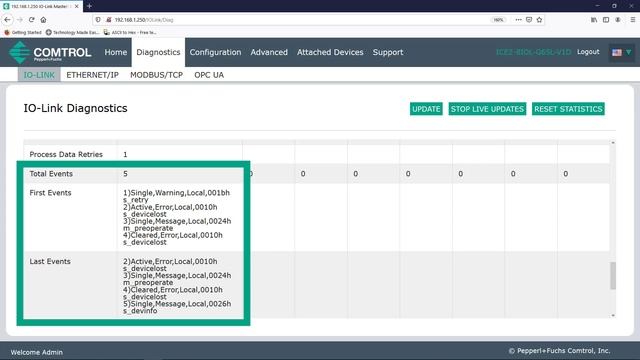Screen dimensions: 640x360
Task: Open ASCII to Hex bookmark
Action: tap(130, 32)
